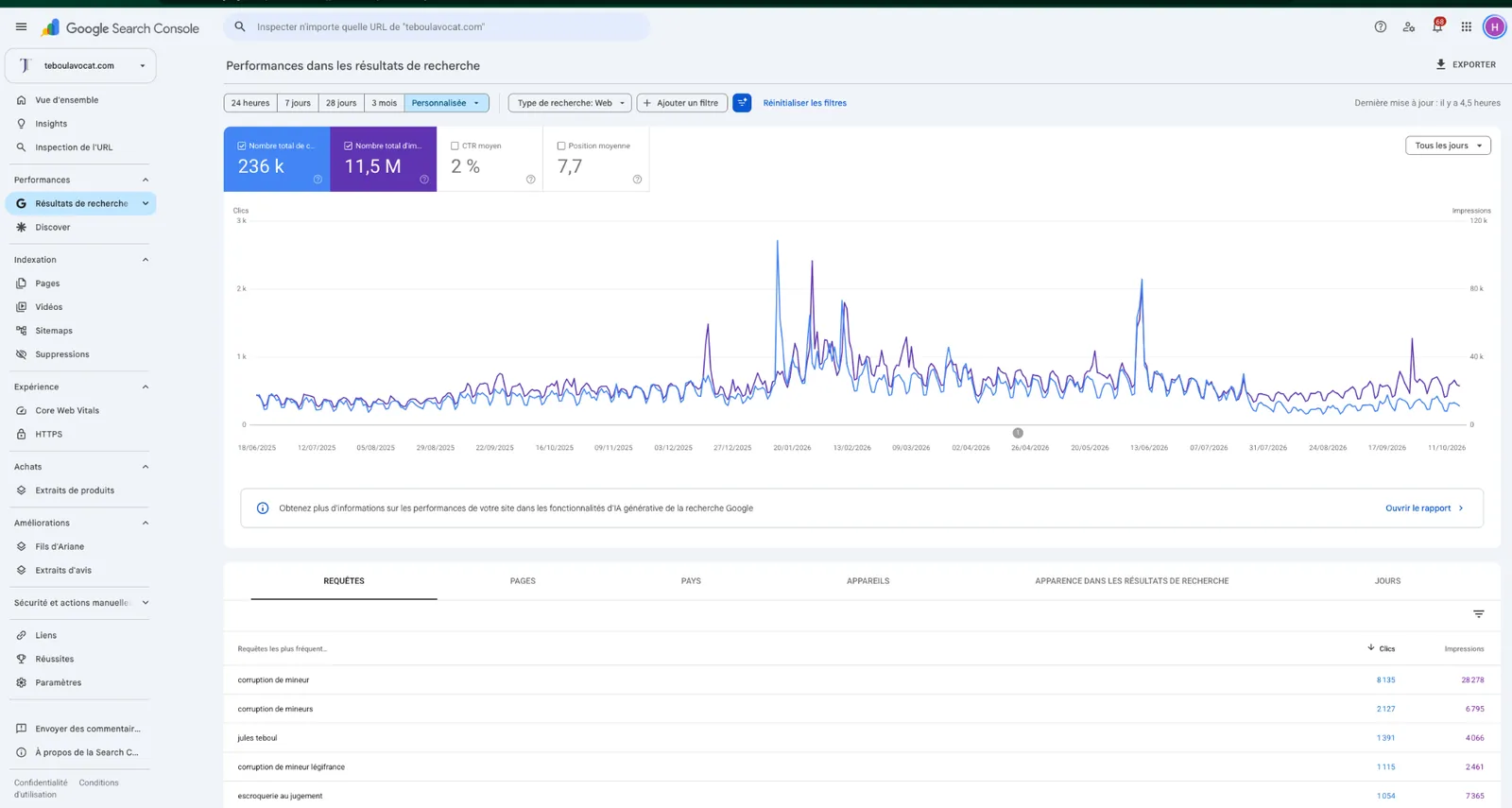Enable the CTR moyen checkbox
1512x808 pixels.
point(455,146)
